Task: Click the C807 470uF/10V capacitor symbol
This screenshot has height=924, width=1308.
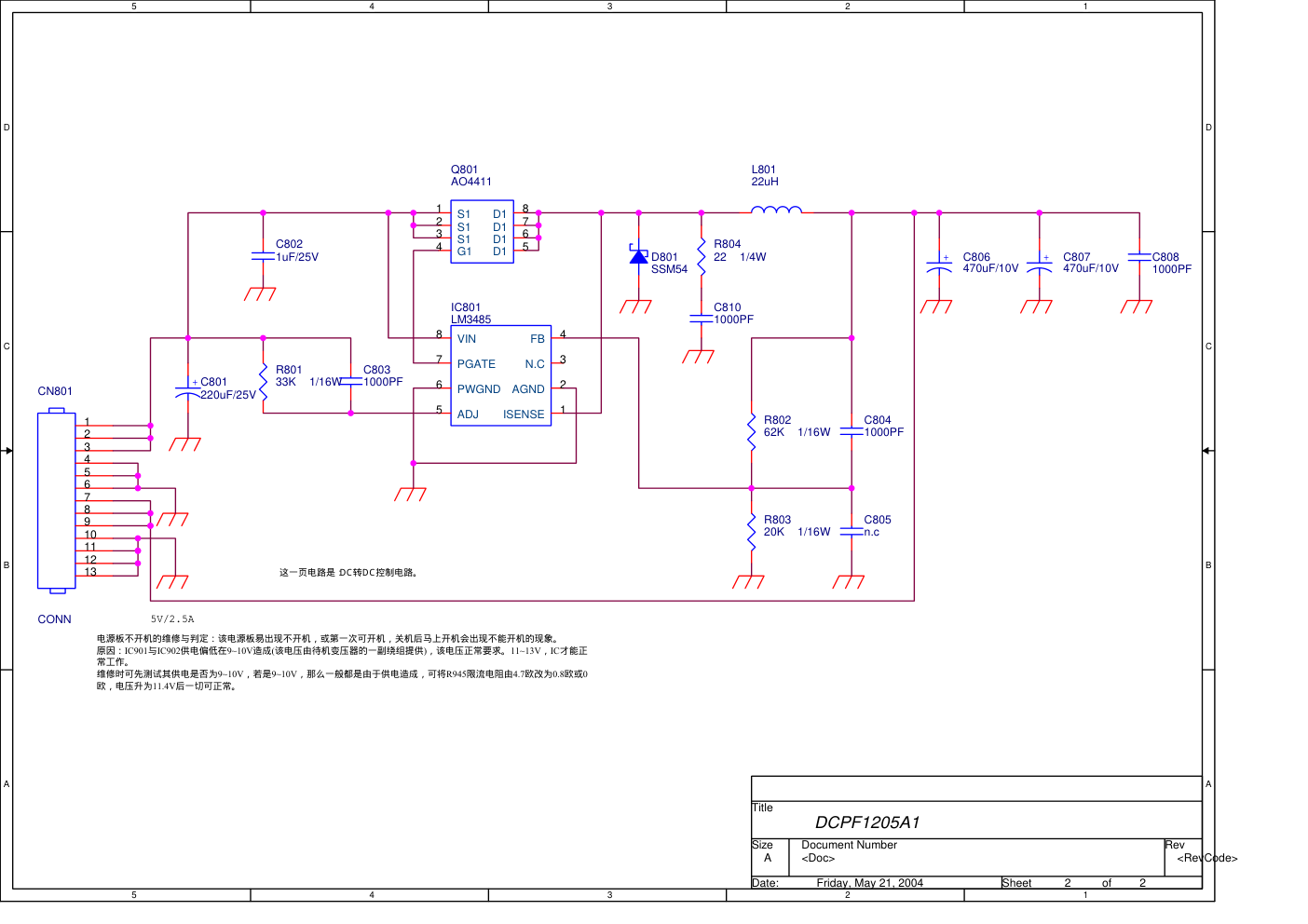Action: coord(1039,265)
